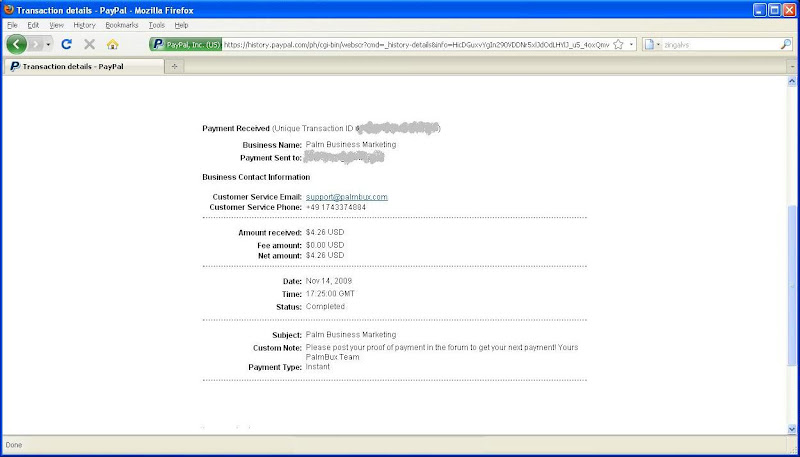Click the phone number +49 1743374884
This screenshot has height=457, width=800.
coord(336,208)
